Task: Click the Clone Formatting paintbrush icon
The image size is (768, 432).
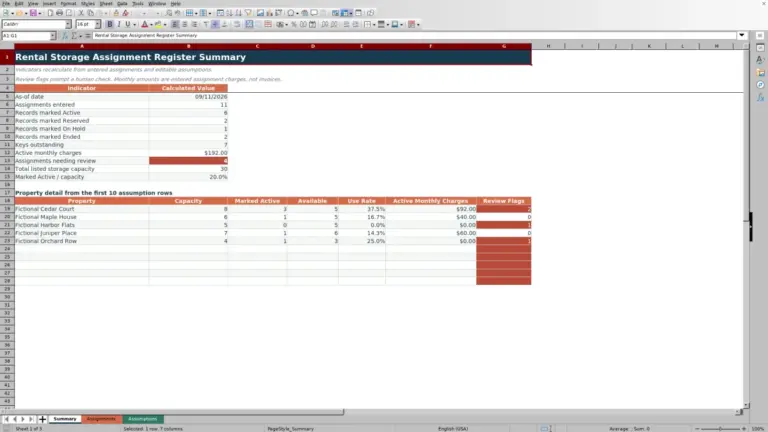Action: [x=116, y=13]
